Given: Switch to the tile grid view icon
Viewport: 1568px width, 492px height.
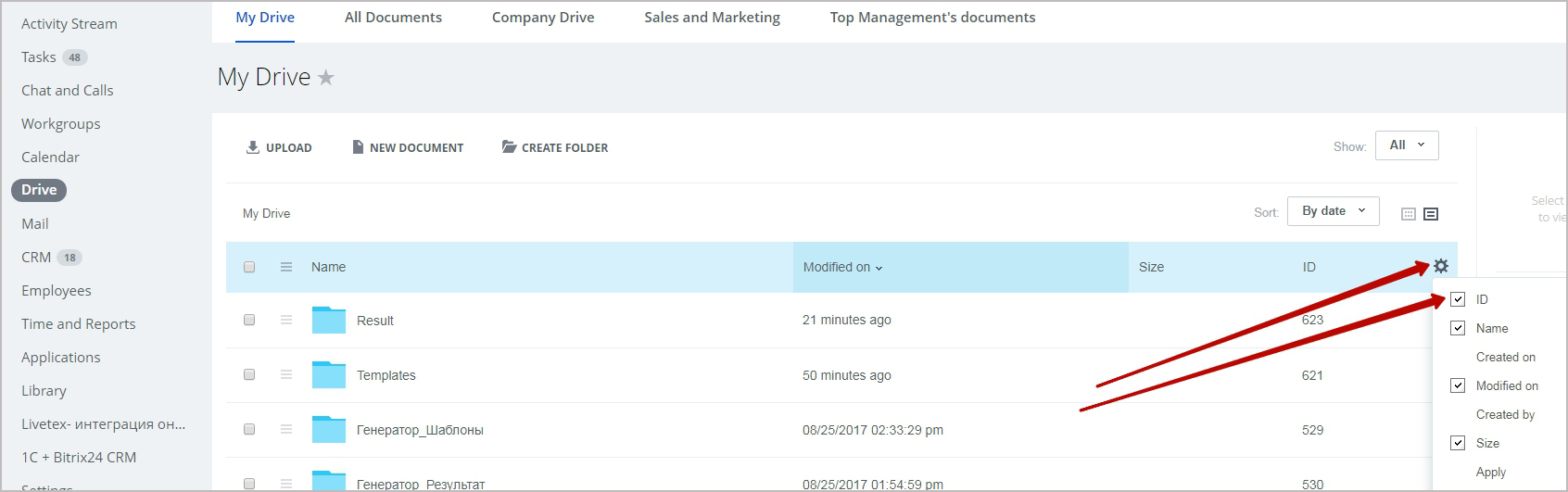Looking at the screenshot, I should 1408,214.
